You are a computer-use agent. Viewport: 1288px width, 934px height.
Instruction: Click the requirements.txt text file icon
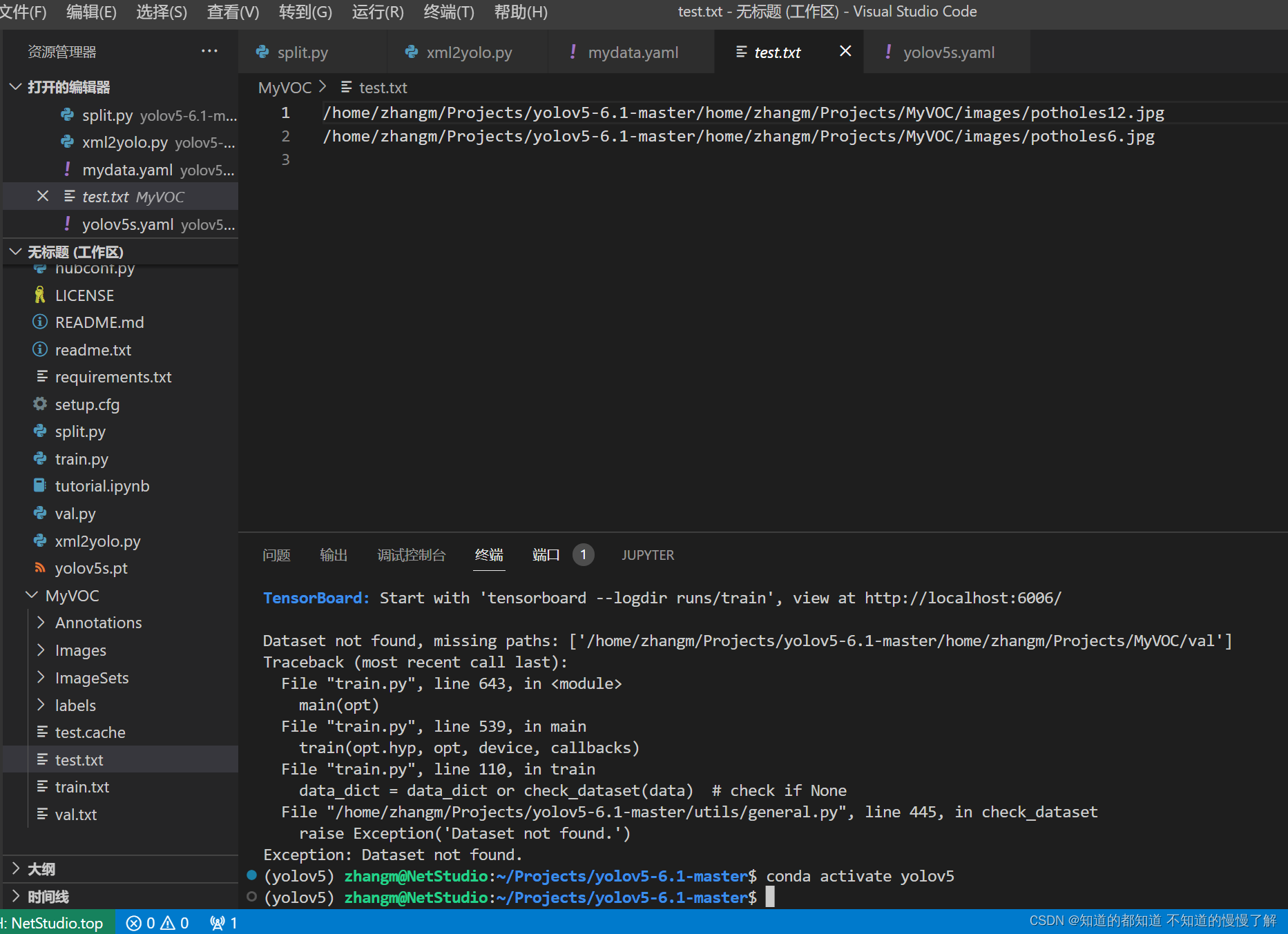(x=42, y=376)
